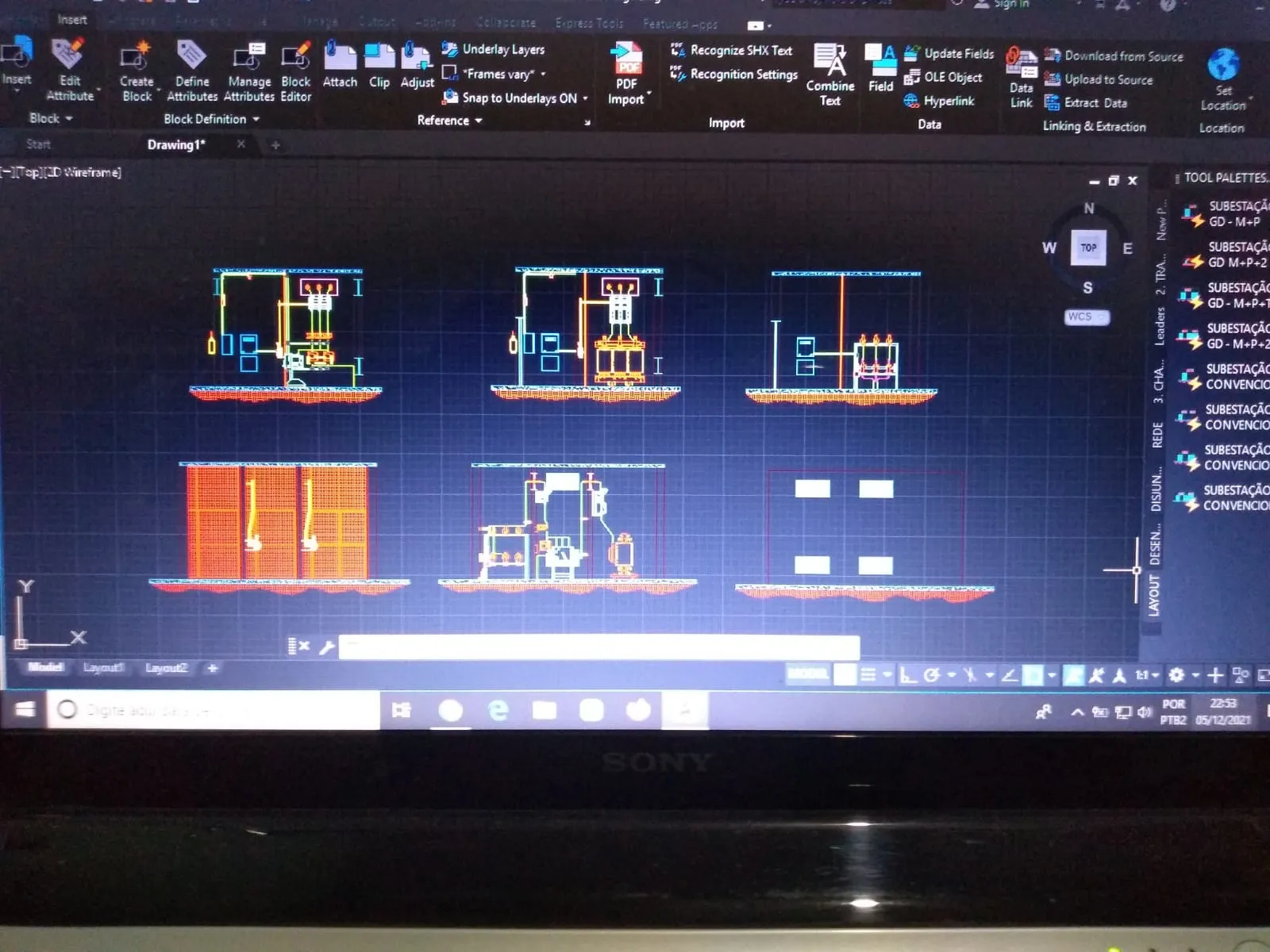Switch to the Start tab
This screenshot has height=952, width=1270.
pyautogui.click(x=38, y=144)
